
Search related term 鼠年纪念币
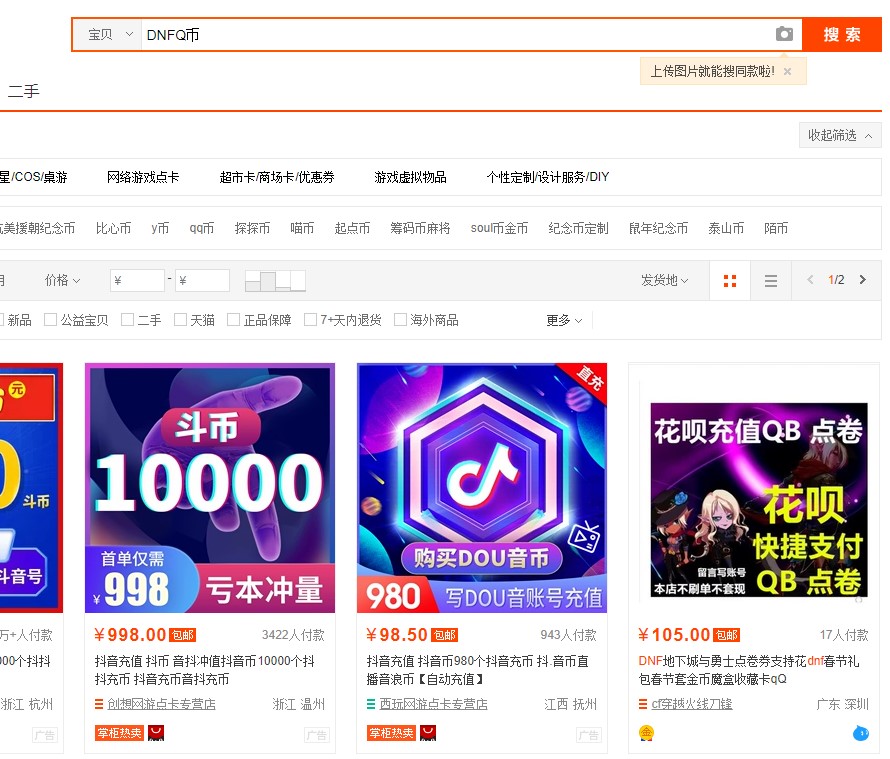(658, 228)
